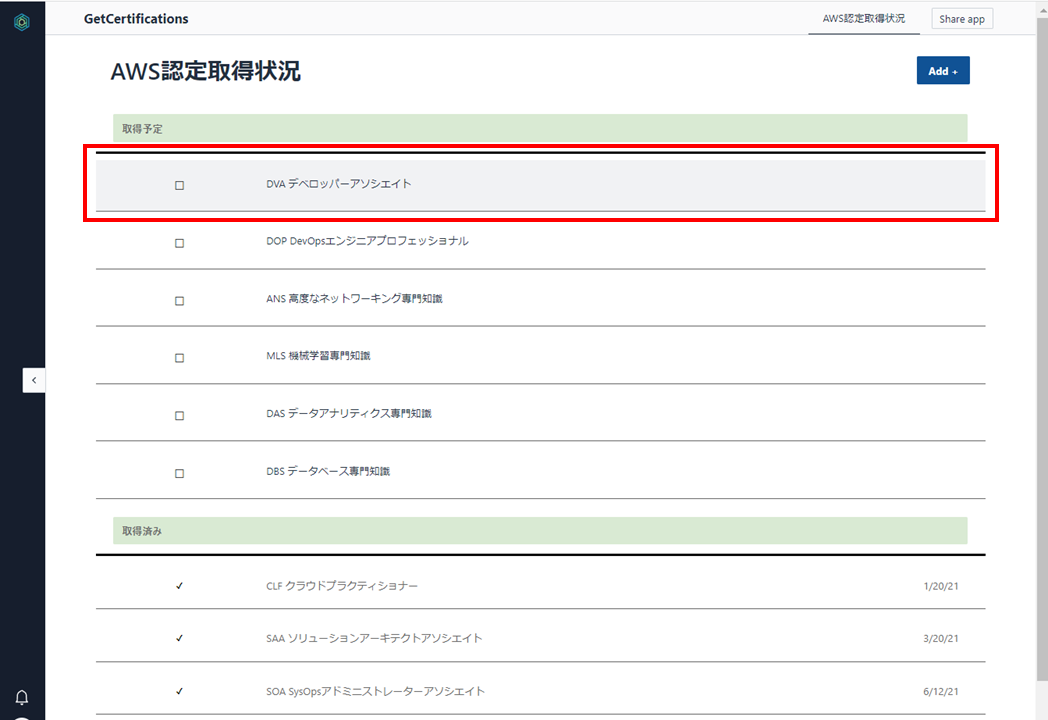This screenshot has width=1048, height=720.
Task: Switch to the AWS認定取得状況 tab
Action: pos(864,19)
